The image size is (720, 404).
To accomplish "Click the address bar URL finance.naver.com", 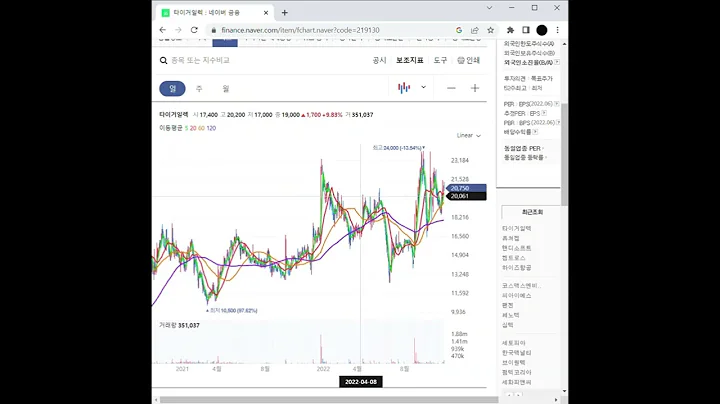I will [300, 30].
